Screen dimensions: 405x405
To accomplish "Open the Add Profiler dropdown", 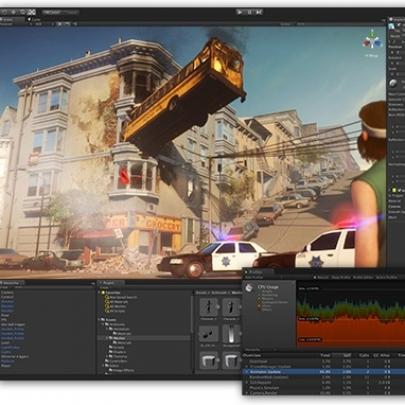I will pos(254,277).
